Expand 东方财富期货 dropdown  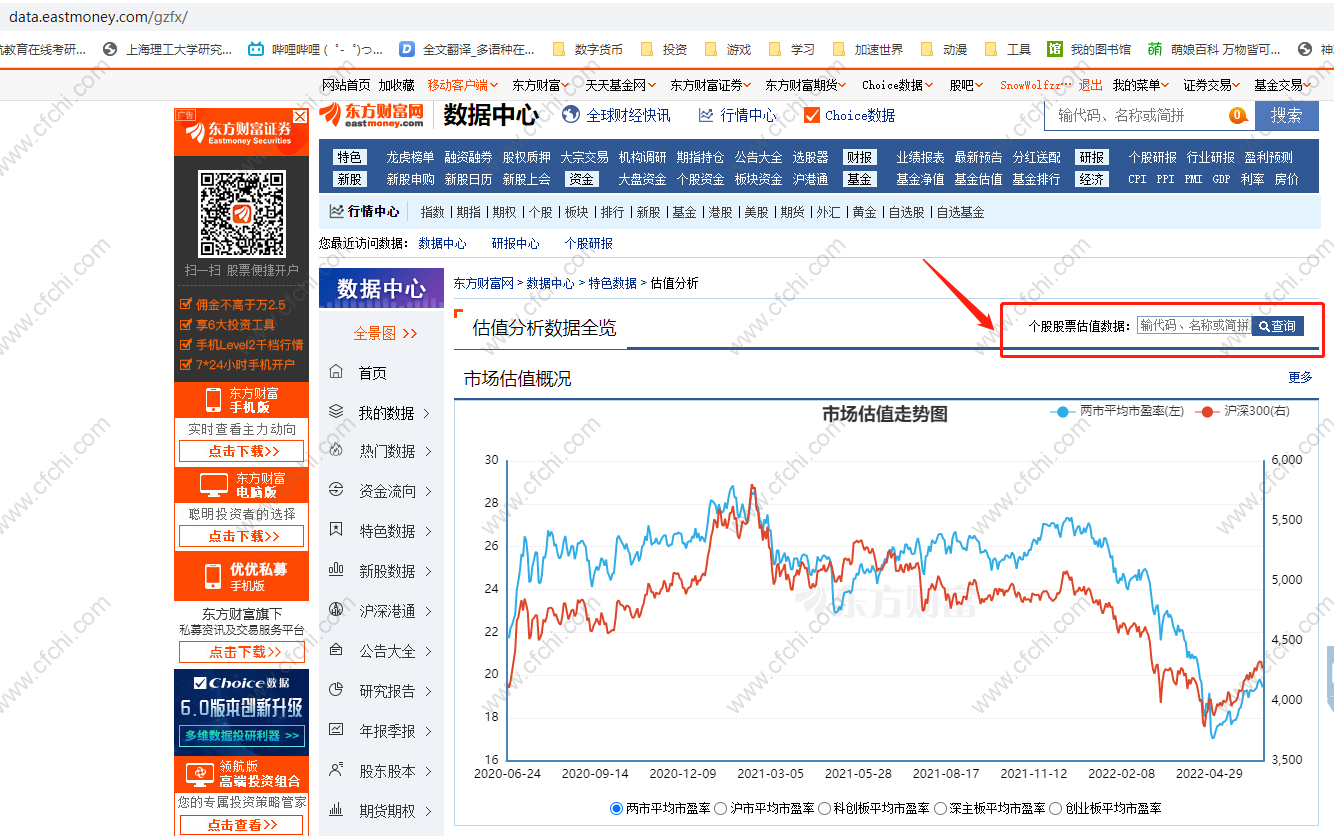[x=806, y=85]
